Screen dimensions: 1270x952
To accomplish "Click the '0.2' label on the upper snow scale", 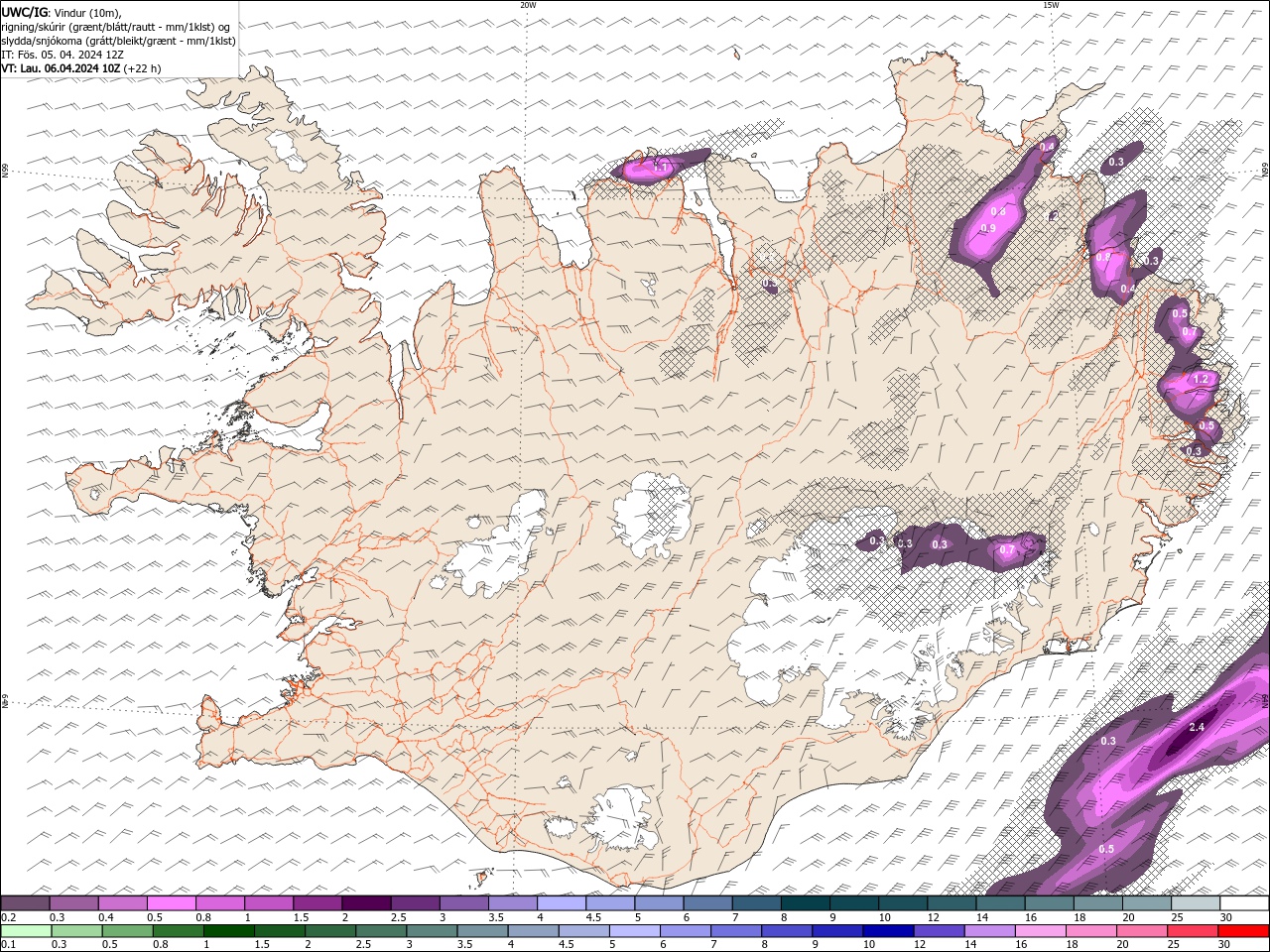I will [9, 918].
